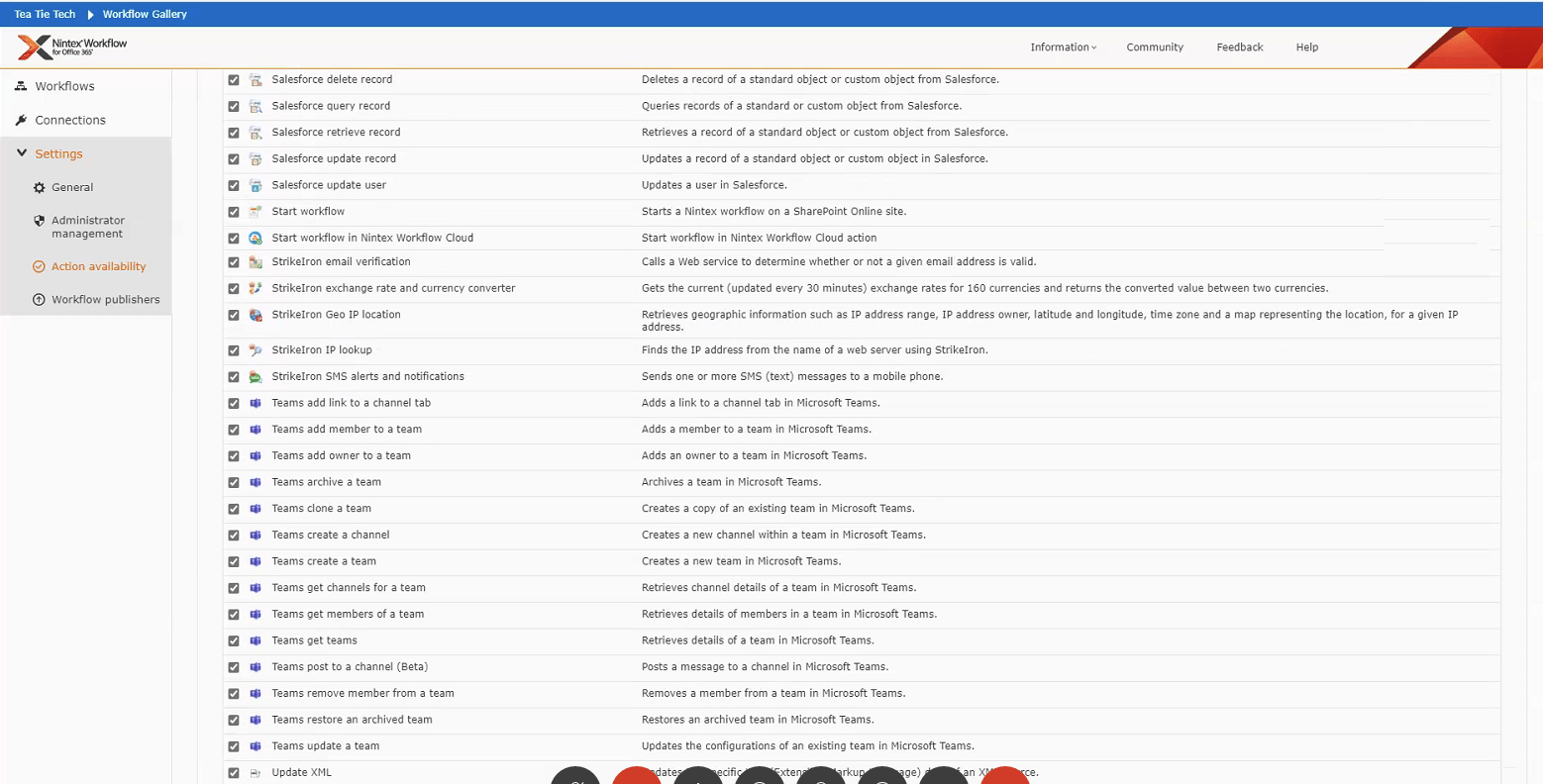1543x784 pixels.
Task: Click the StrikeIron exchange rate icon
Action: click(256, 289)
